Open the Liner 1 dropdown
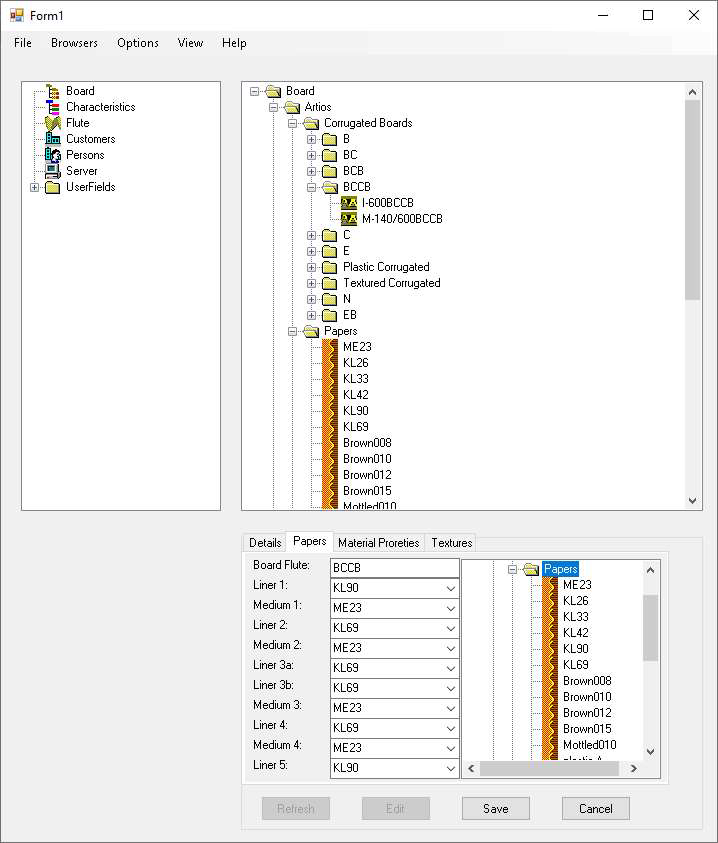This screenshot has width=718, height=843. 450,588
